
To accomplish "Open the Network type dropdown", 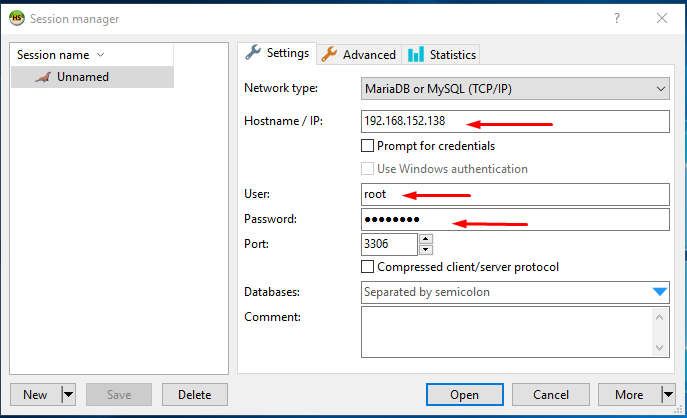I will (515, 89).
